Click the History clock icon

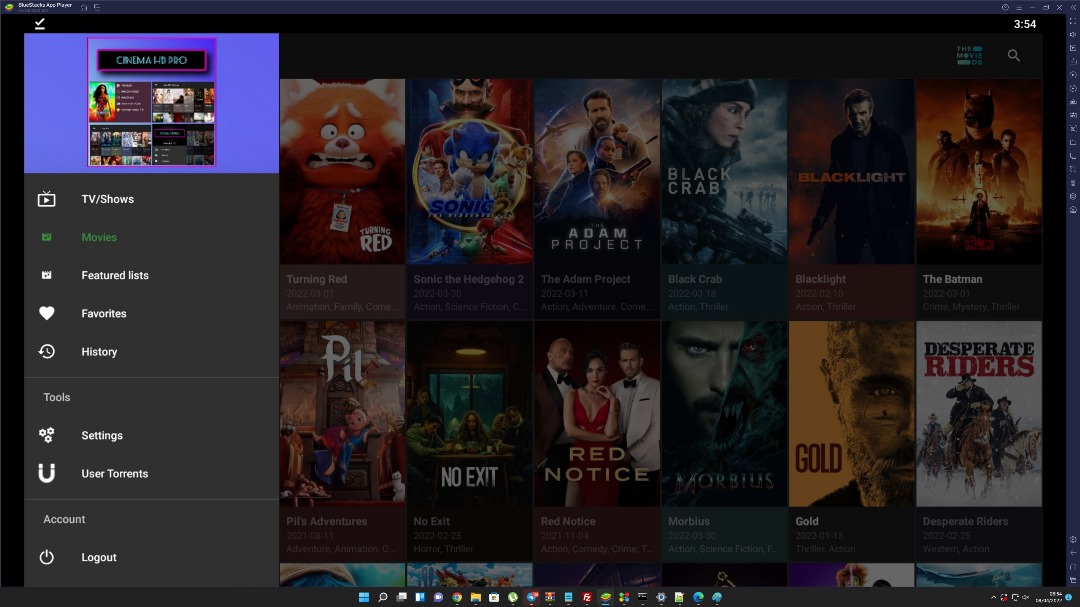46,351
